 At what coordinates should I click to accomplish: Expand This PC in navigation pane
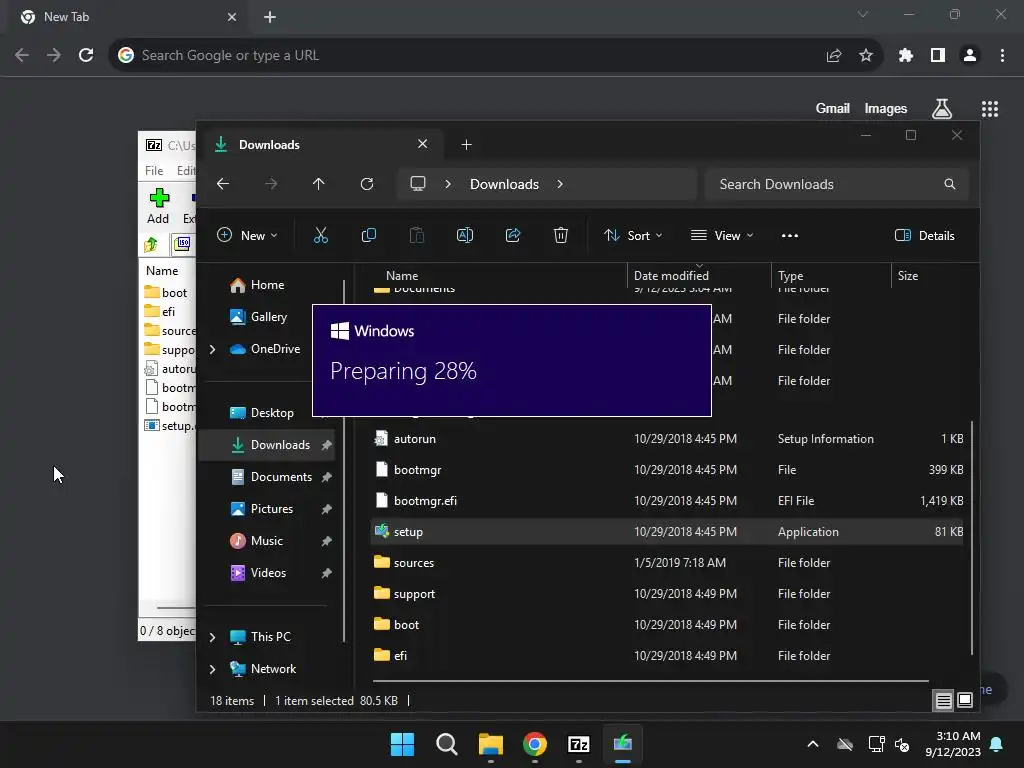[212, 637]
